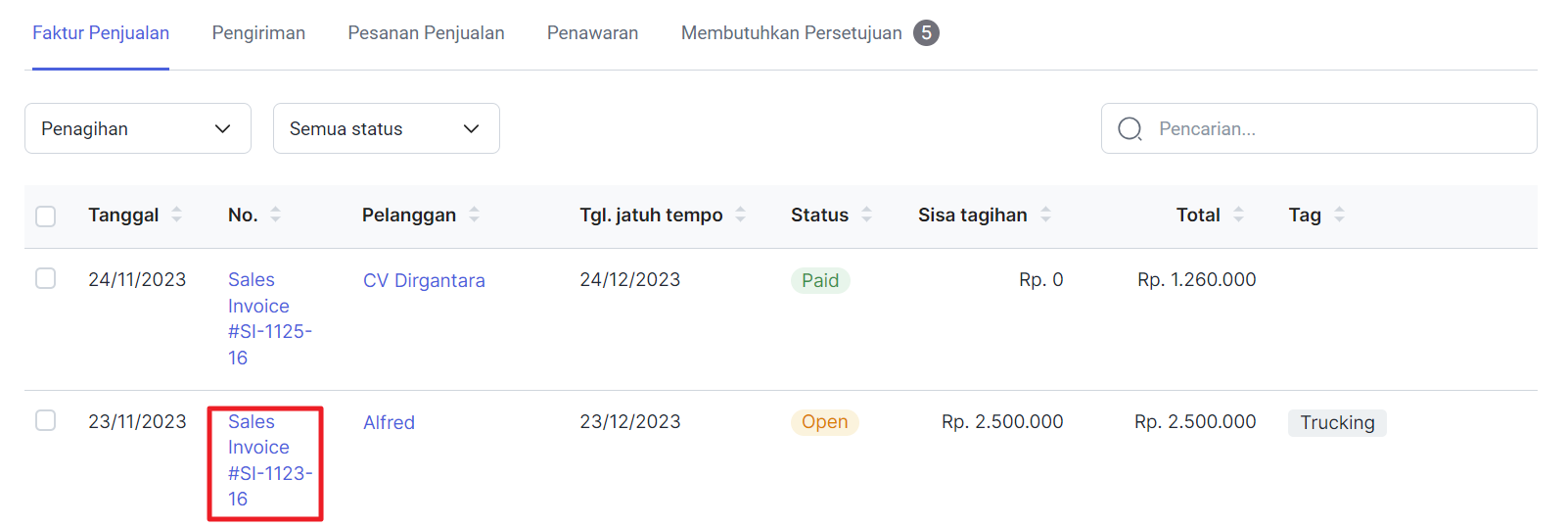Open customer CV Dirgantara link

424,281
